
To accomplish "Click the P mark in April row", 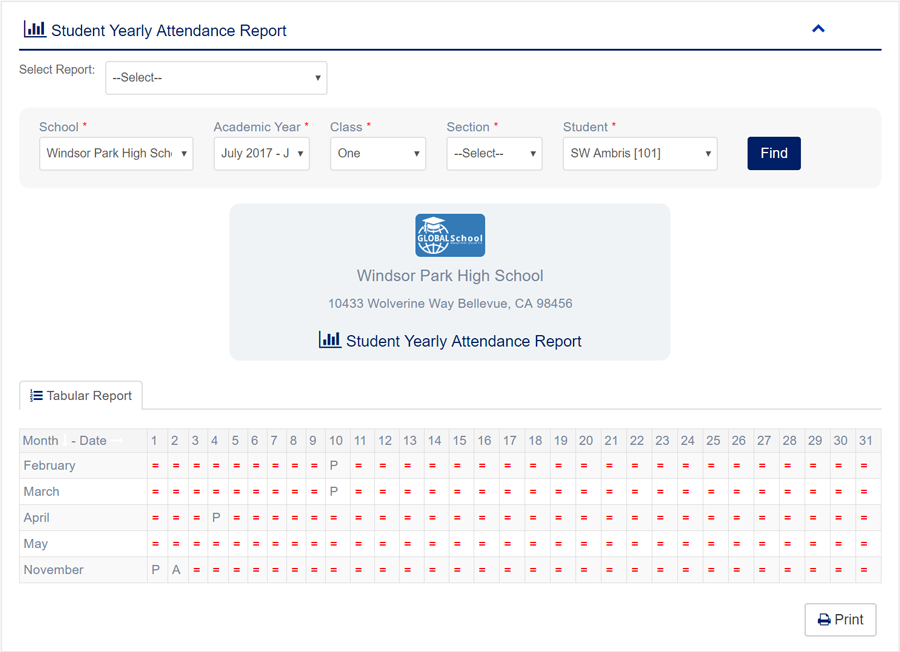I will click(x=216, y=518).
